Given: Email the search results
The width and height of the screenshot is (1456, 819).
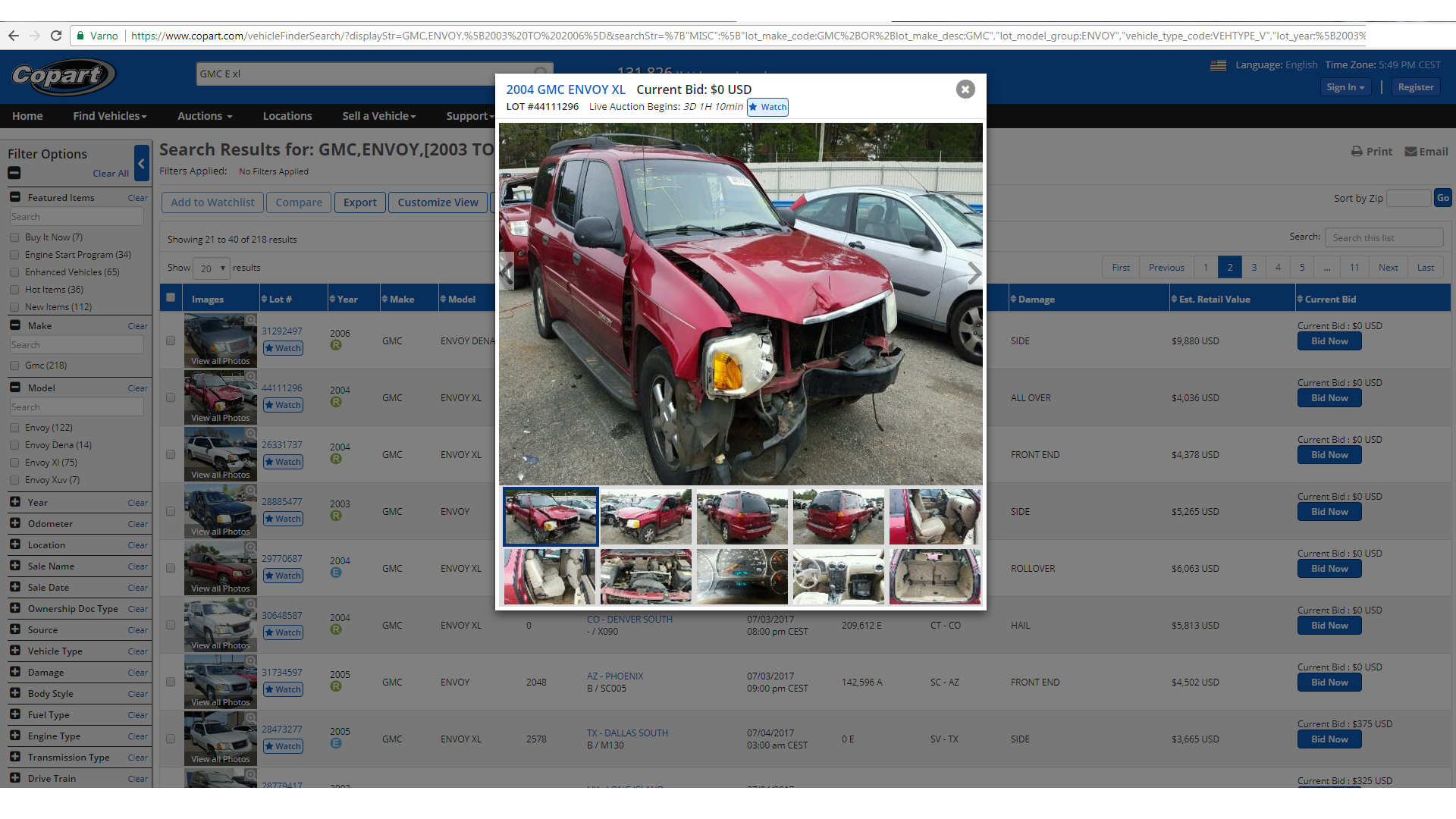Looking at the screenshot, I should pos(1426,152).
